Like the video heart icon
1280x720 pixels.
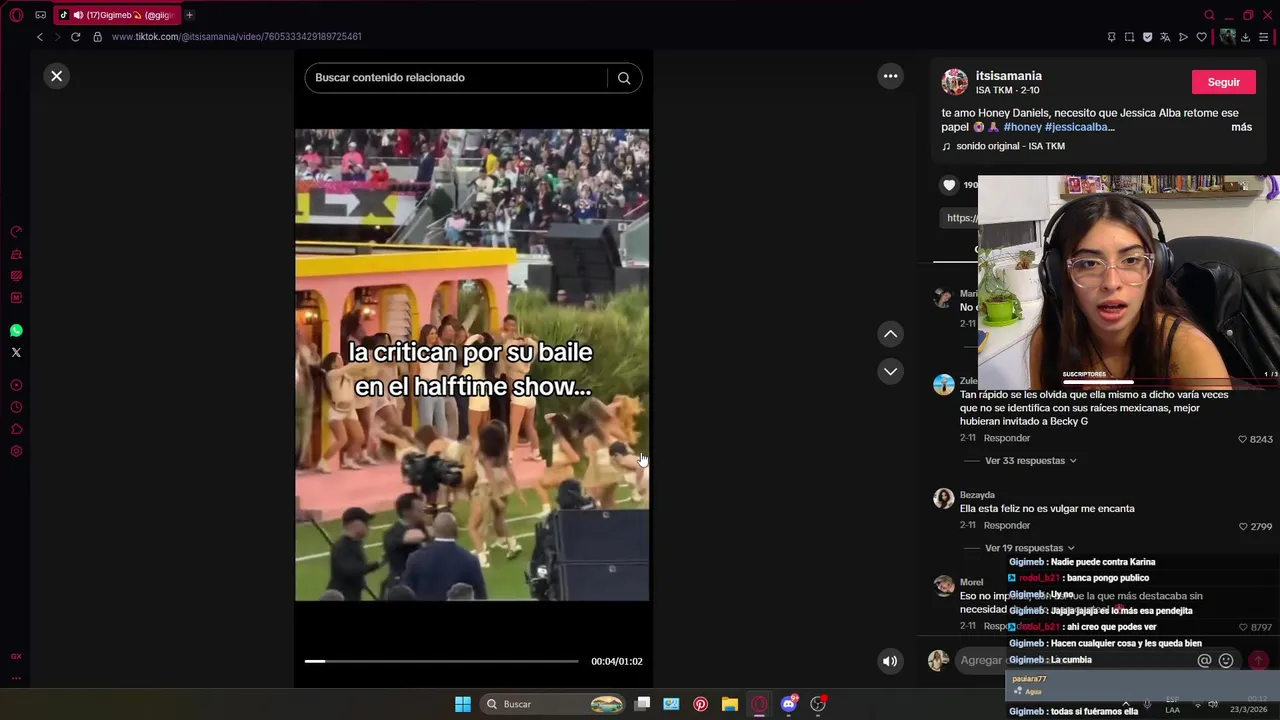pos(949,185)
